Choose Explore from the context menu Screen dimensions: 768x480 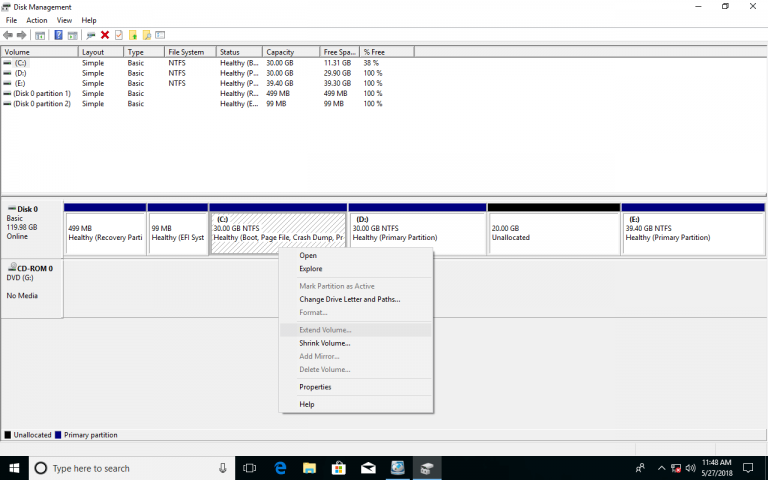(356, 269)
